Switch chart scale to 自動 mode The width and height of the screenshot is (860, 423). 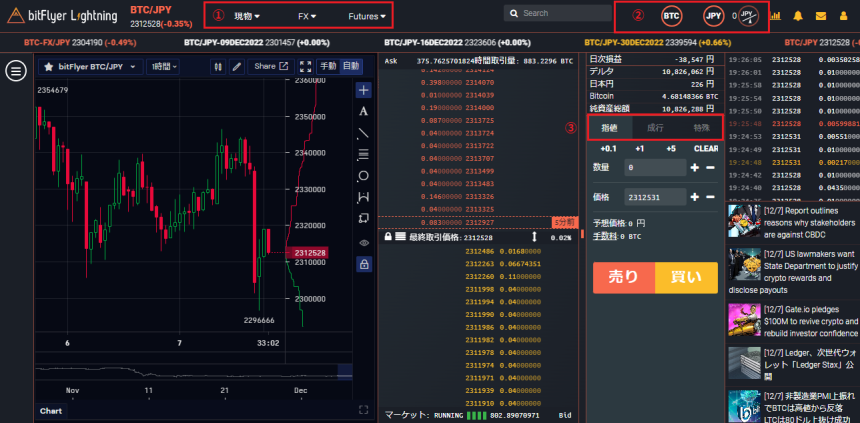(x=350, y=66)
